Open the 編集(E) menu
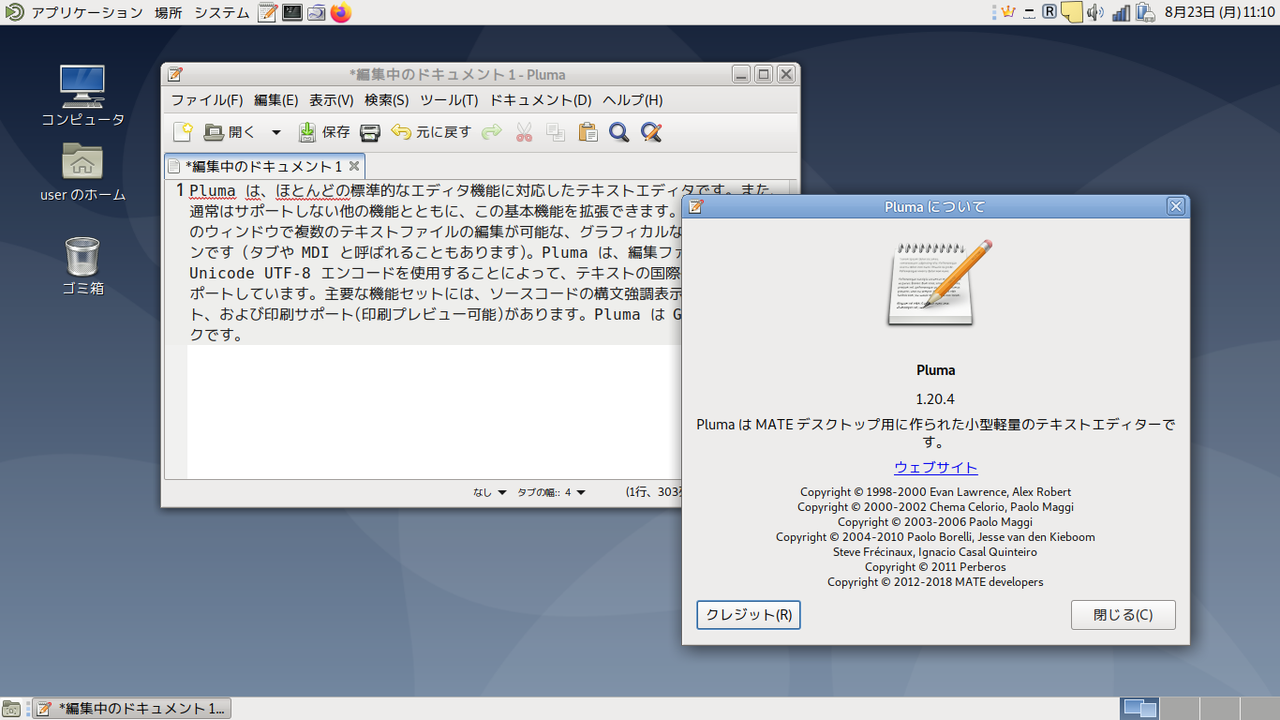The image size is (1280, 720). 276,100
